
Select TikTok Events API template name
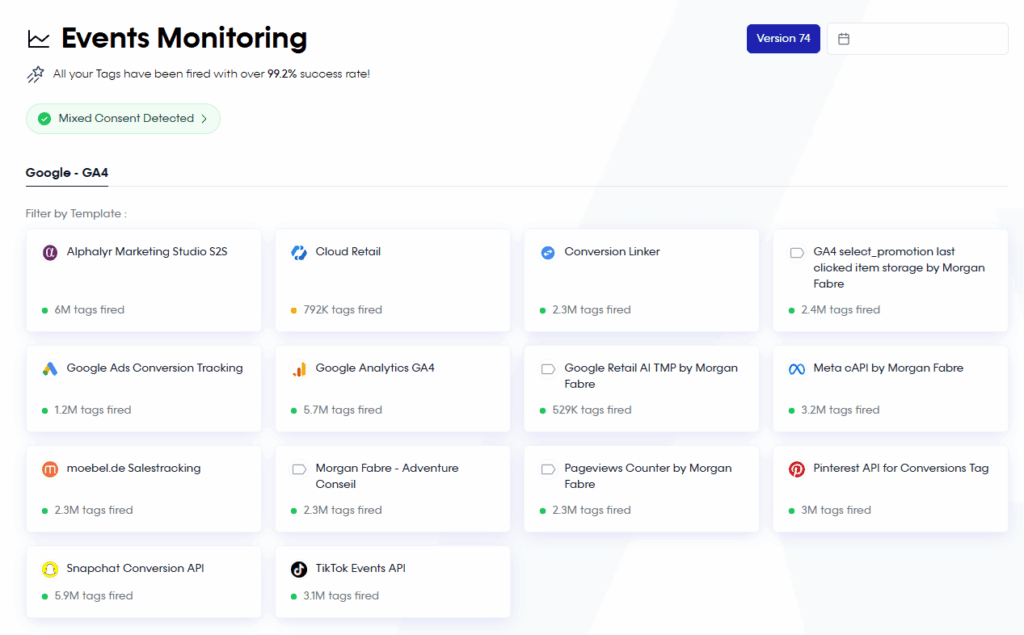coord(360,568)
